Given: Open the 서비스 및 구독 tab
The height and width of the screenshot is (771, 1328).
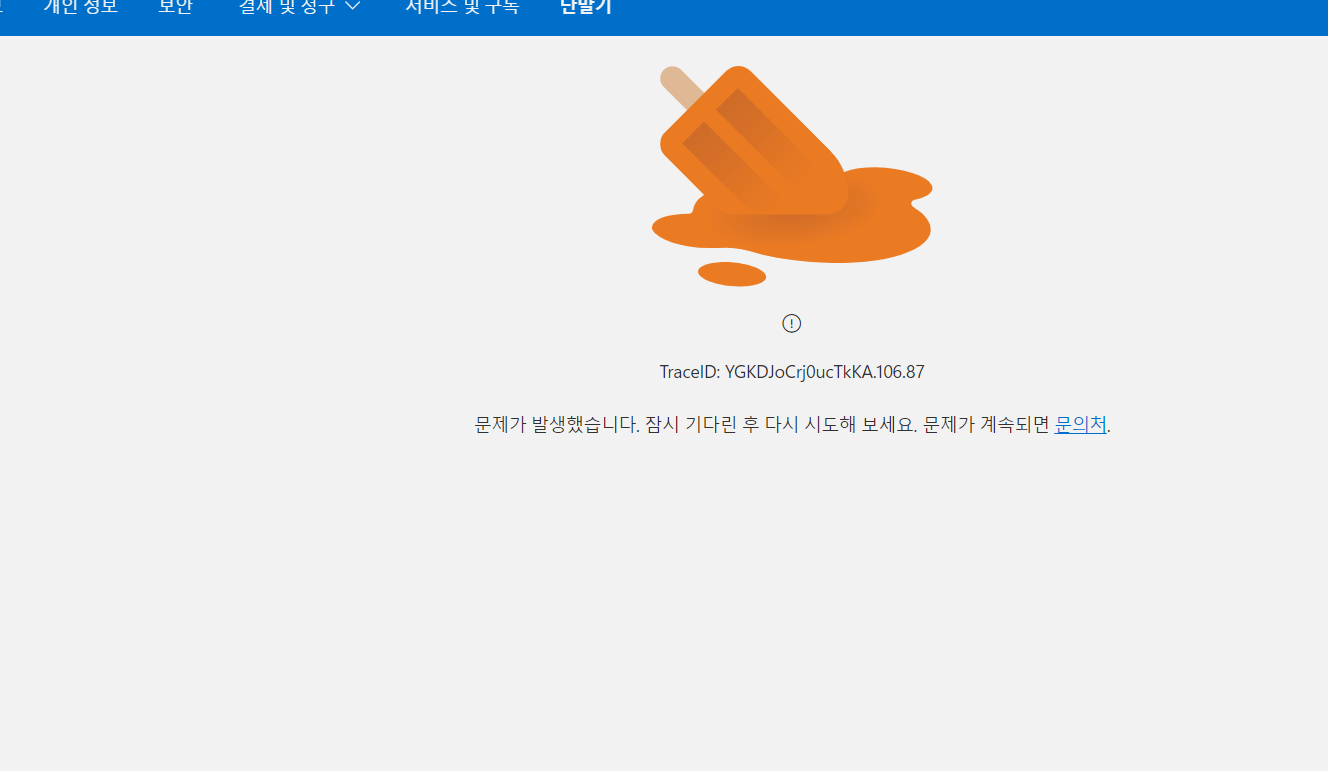Looking at the screenshot, I should coord(462,6).
